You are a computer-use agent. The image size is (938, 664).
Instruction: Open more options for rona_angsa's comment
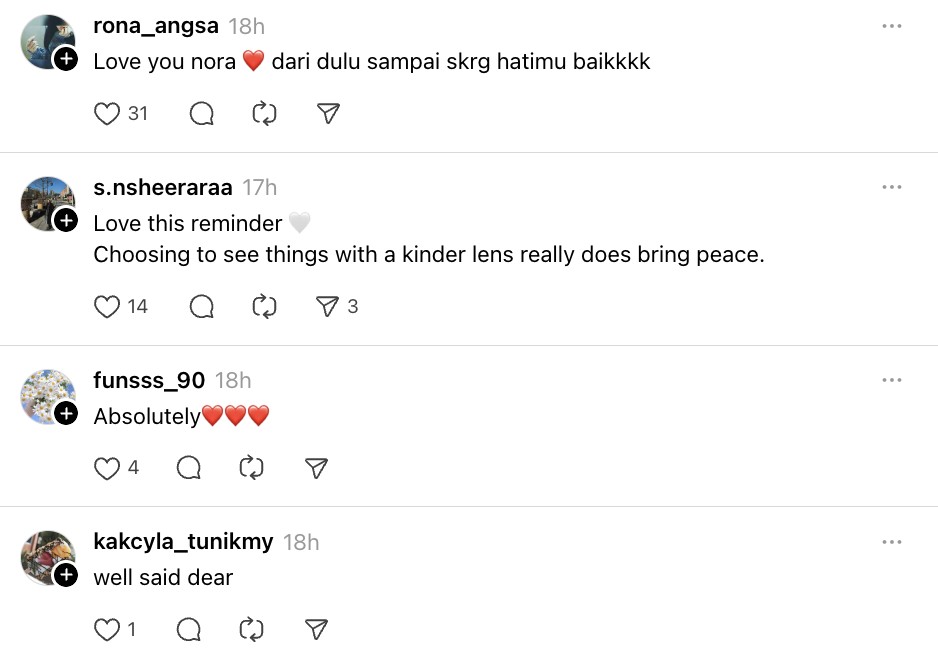[892, 26]
